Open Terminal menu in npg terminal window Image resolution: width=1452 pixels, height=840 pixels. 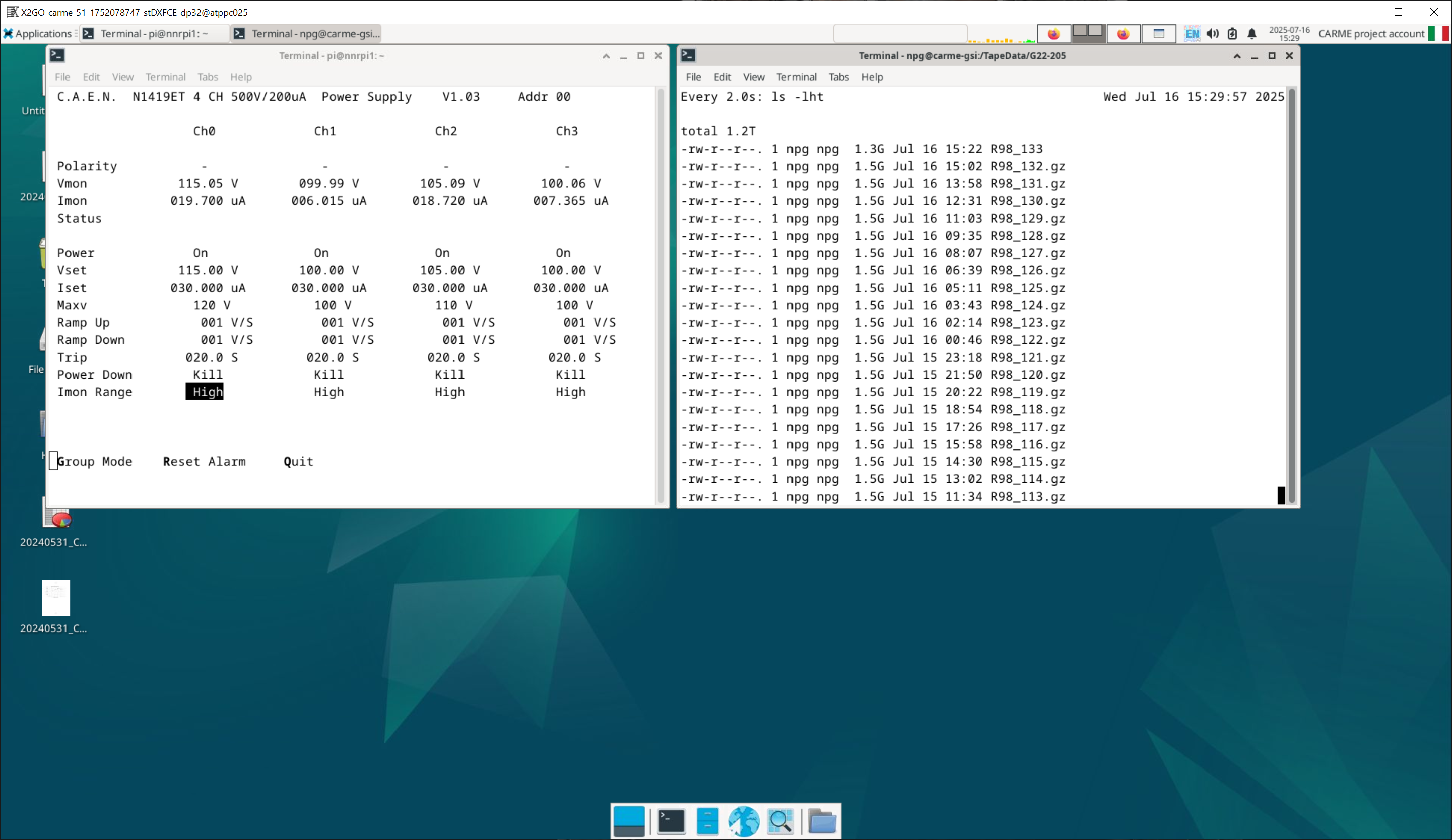pyautogui.click(x=796, y=77)
